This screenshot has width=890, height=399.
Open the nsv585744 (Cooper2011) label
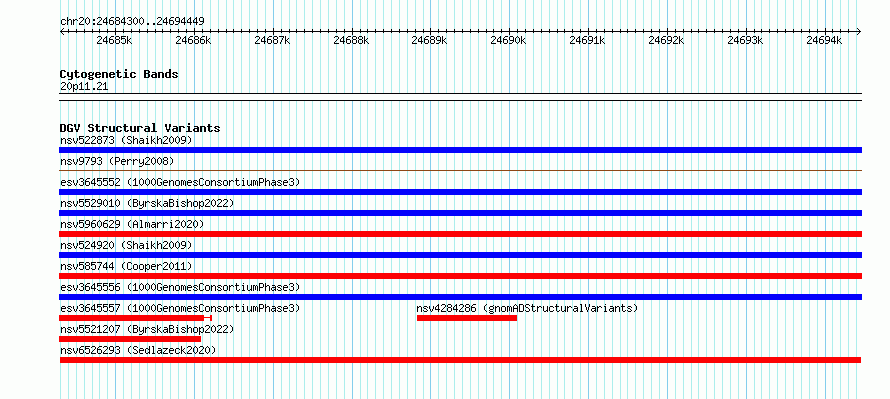pos(126,266)
